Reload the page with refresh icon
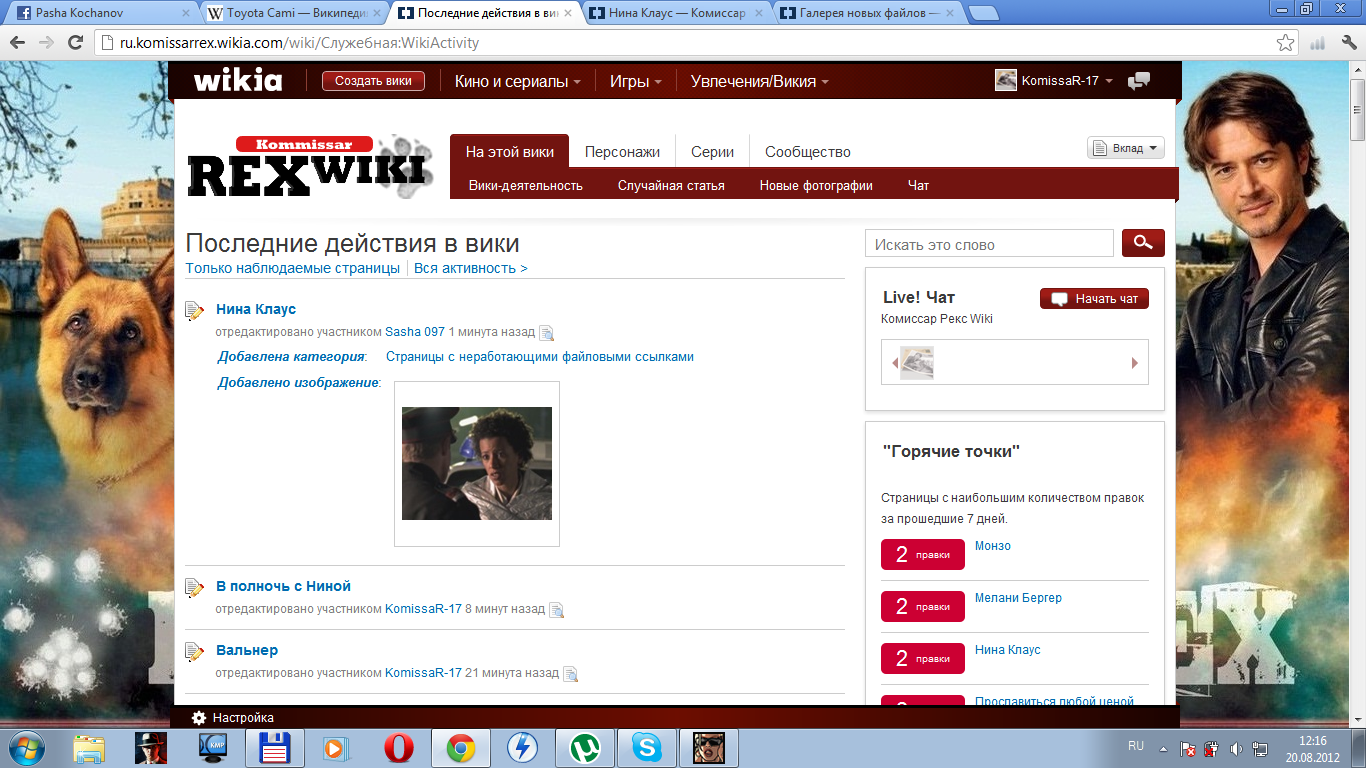Screen dimensions: 1366x768 75,43
